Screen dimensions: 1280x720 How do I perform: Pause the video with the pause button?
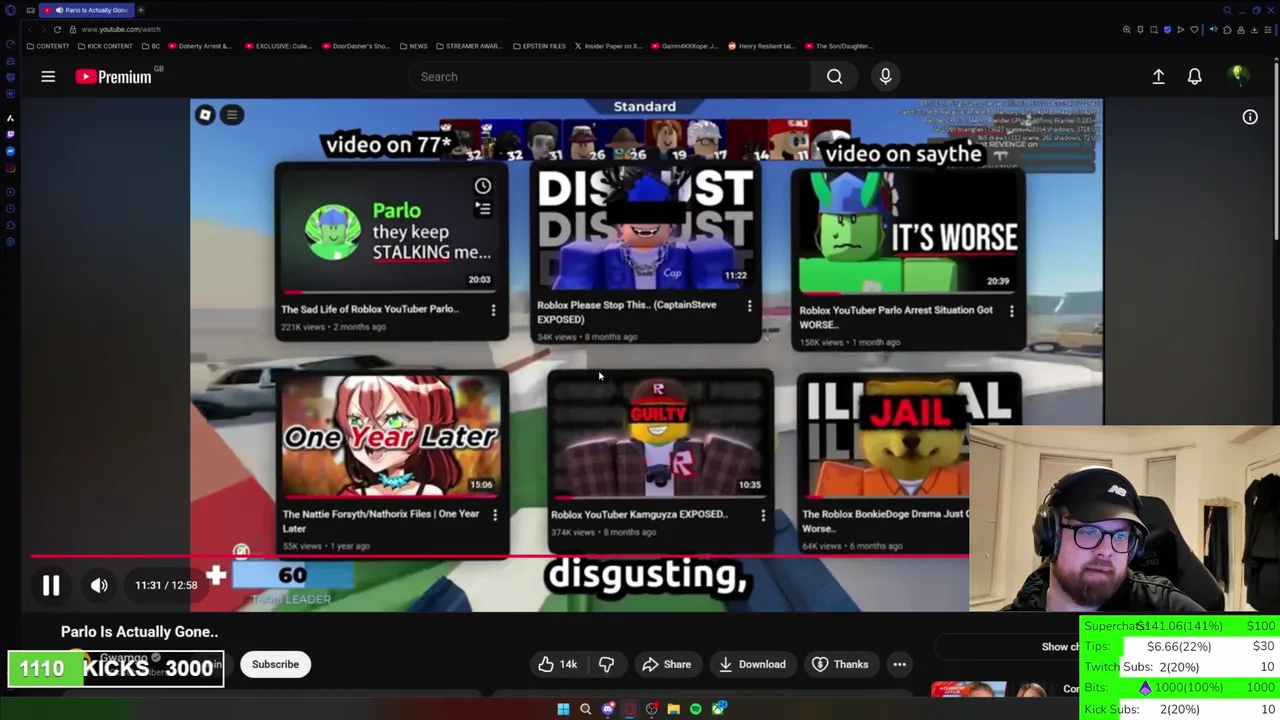[51, 585]
